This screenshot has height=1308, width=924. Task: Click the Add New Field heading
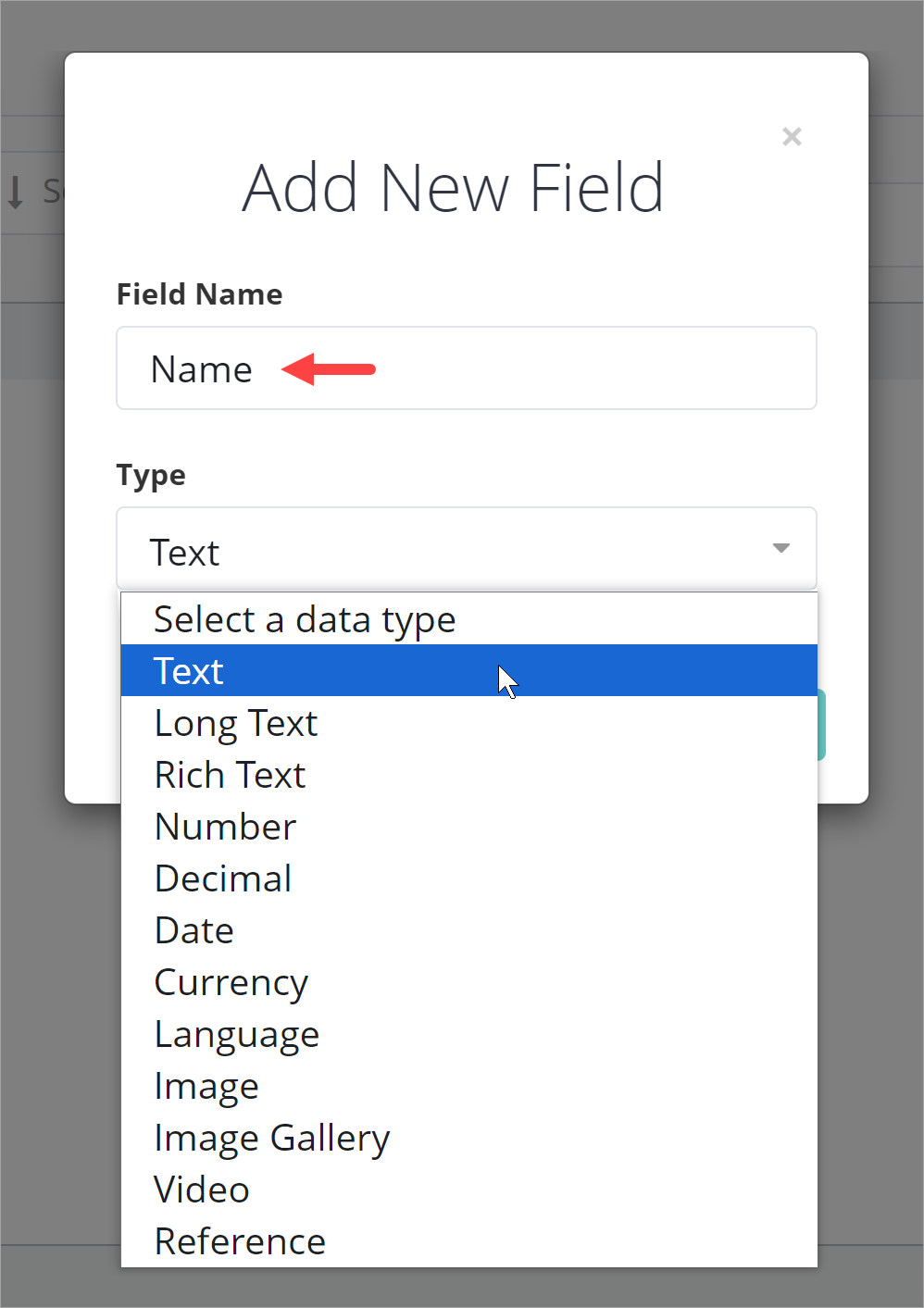453,188
